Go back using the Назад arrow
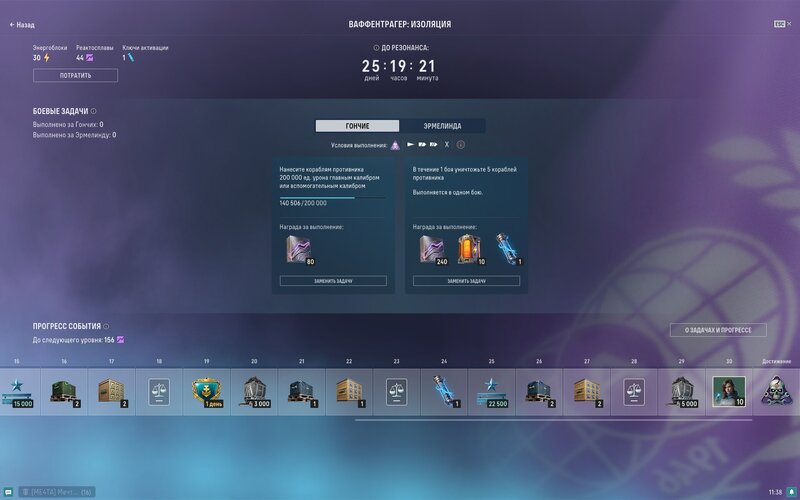The width and height of the screenshot is (800, 500). [x=22, y=24]
